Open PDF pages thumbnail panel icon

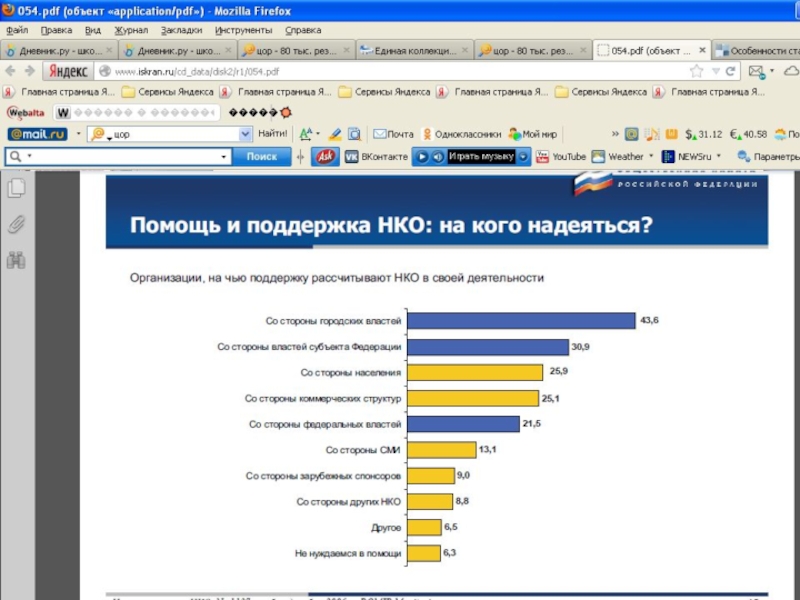(16, 188)
